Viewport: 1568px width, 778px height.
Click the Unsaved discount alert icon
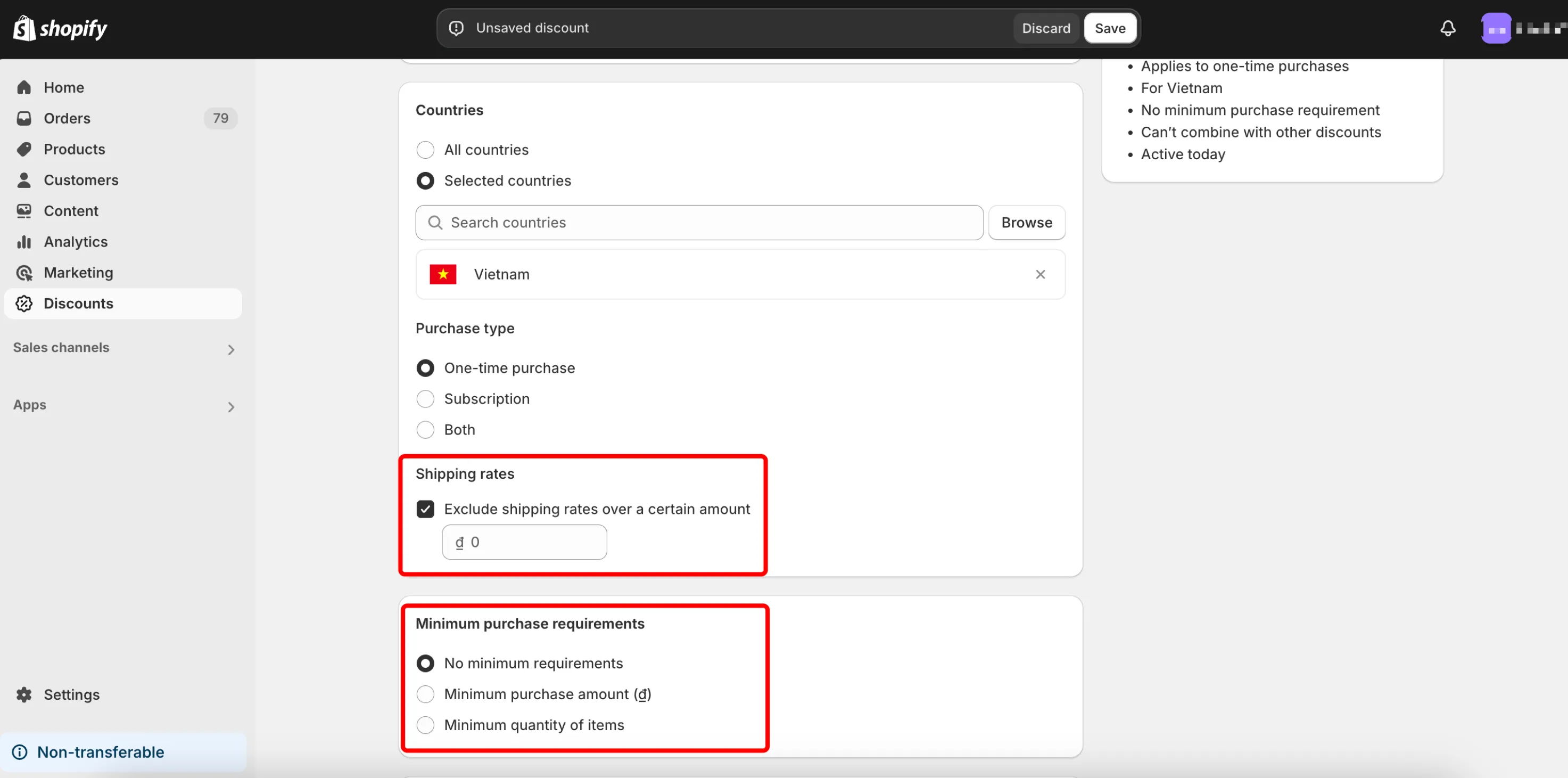click(456, 28)
